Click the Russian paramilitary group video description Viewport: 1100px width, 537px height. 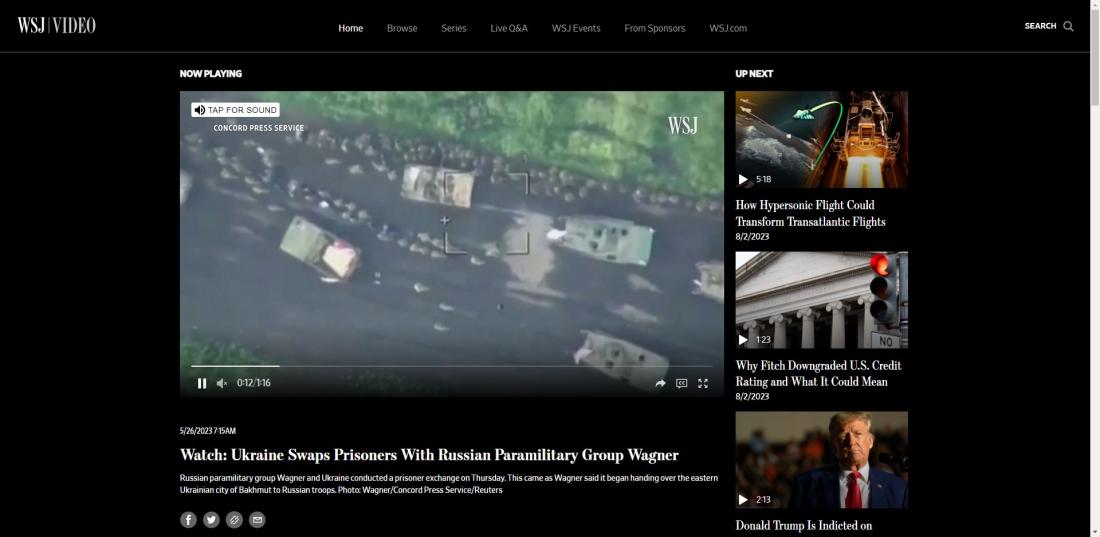click(449, 484)
